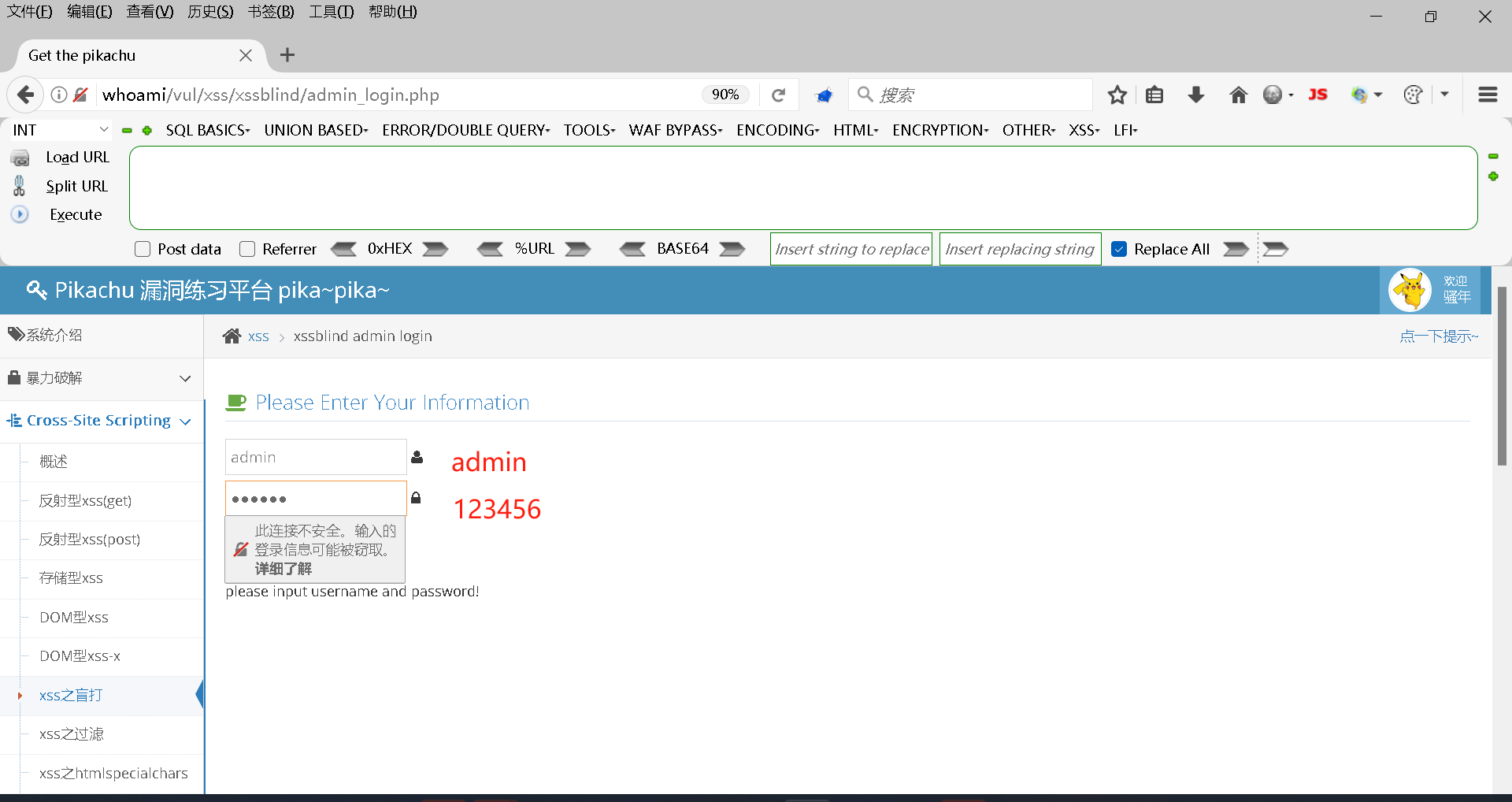Screen dimensions: 1512x802
Task: Open the downloads arrow icon
Action: 1195,95
